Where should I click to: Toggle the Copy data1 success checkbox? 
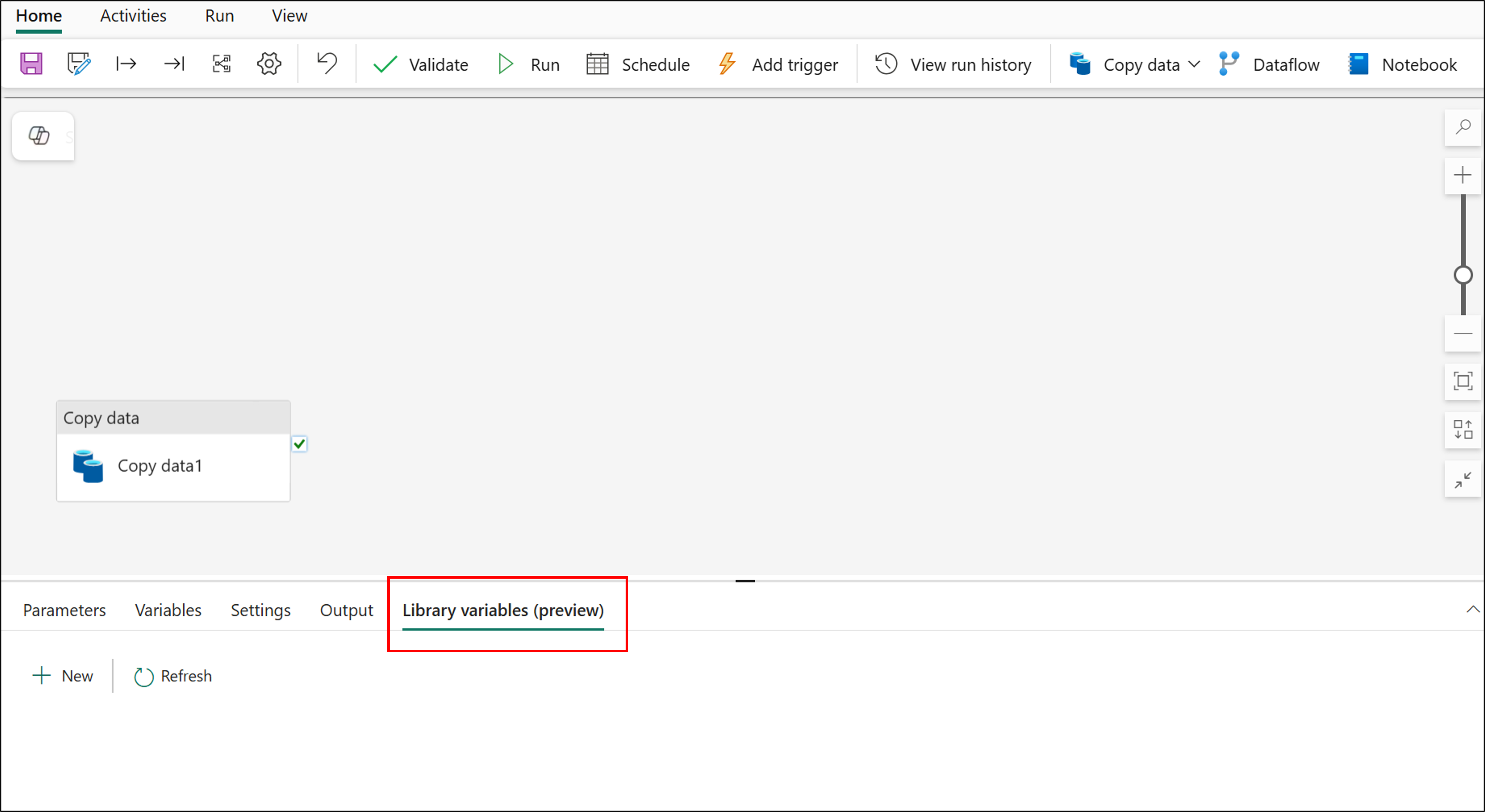coord(299,444)
